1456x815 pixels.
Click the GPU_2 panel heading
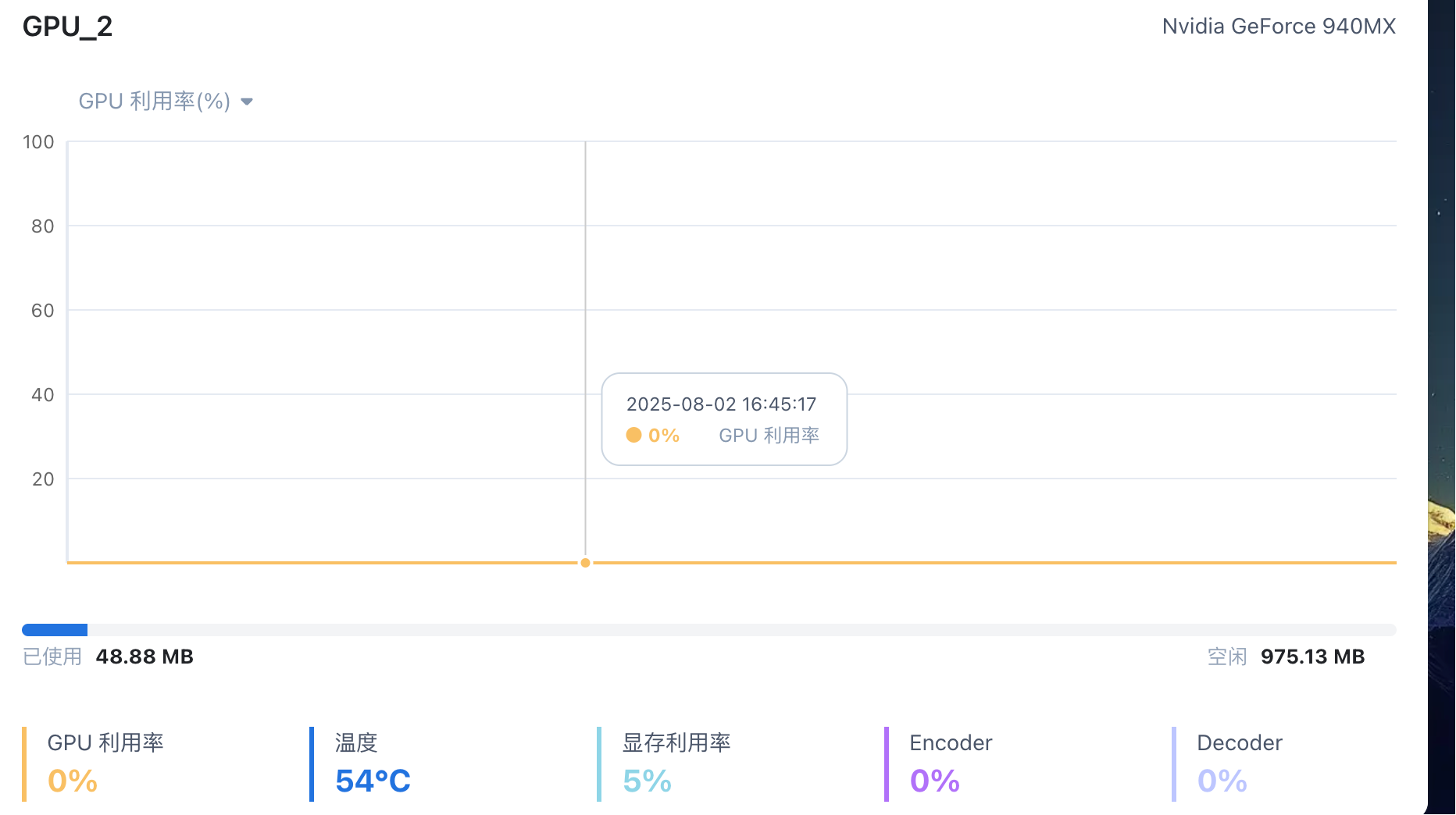[67, 27]
